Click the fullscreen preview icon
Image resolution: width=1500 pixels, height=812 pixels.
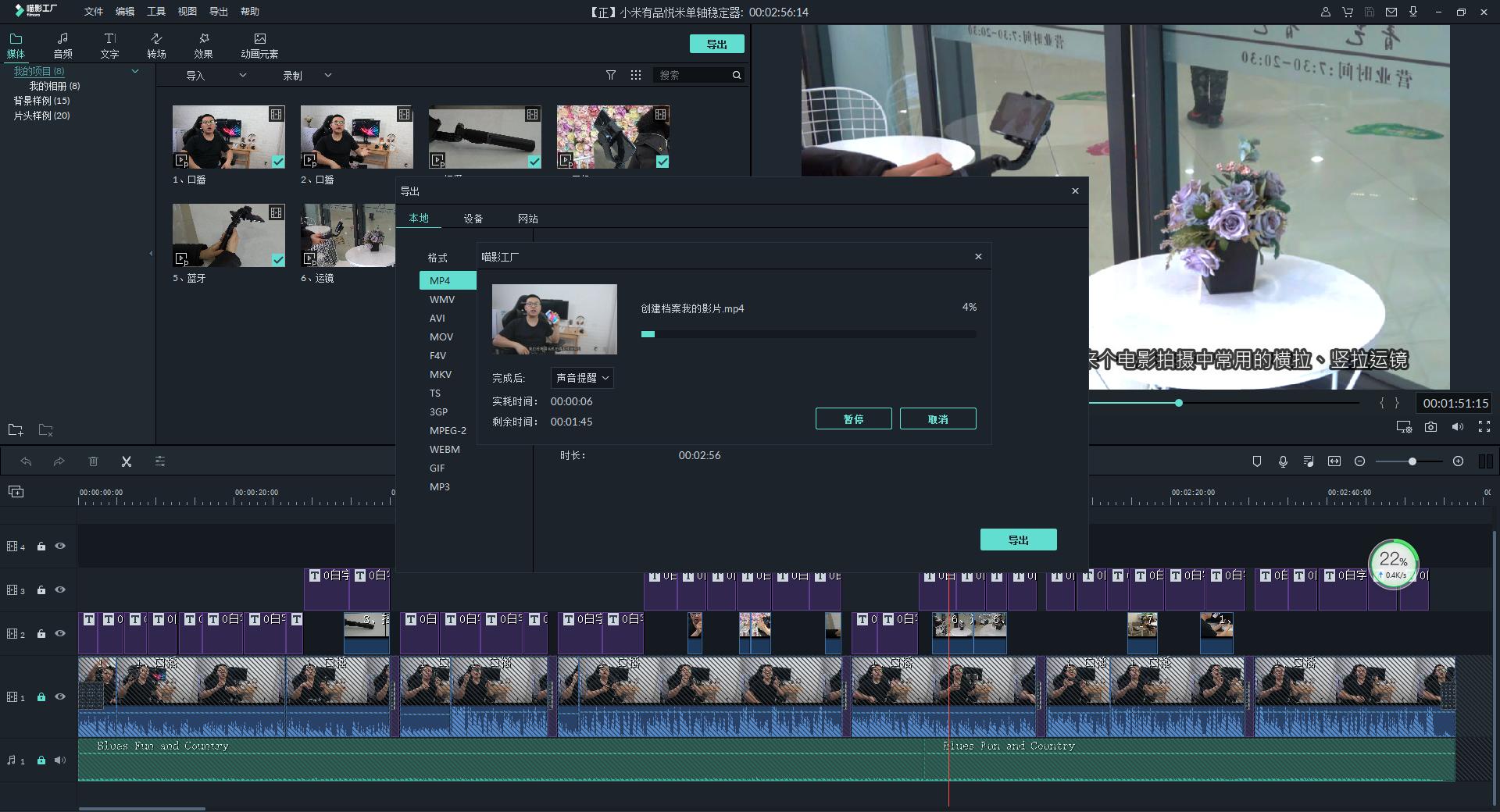click(x=1484, y=427)
